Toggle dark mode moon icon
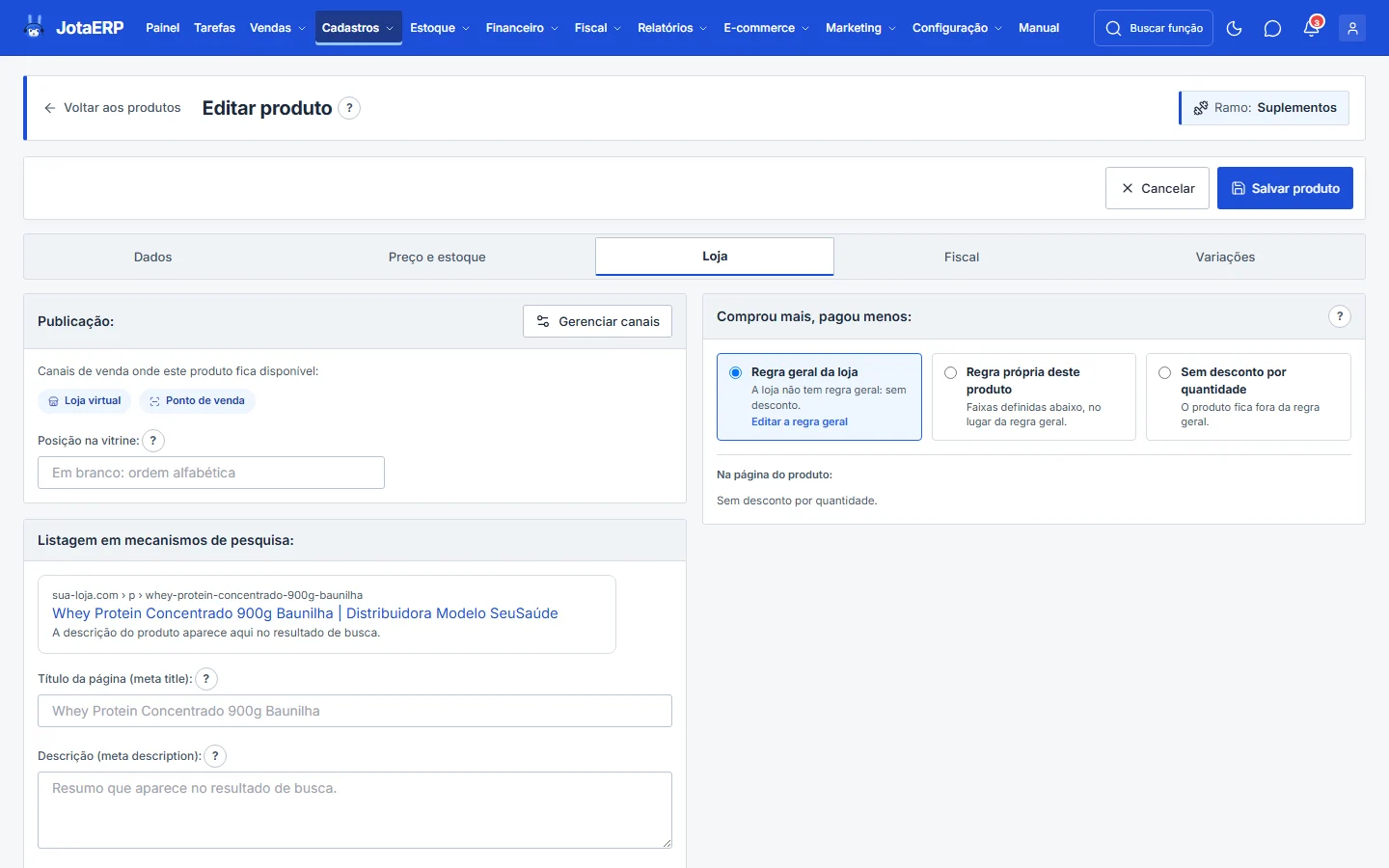 click(x=1234, y=28)
